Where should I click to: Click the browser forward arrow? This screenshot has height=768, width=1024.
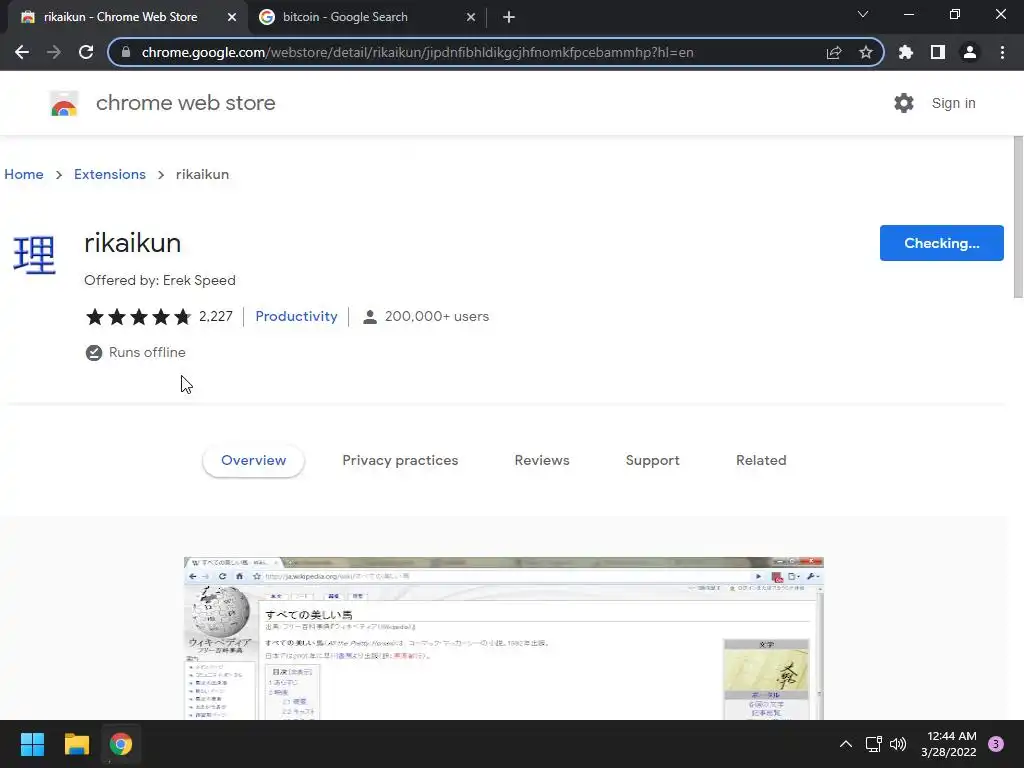[54, 52]
